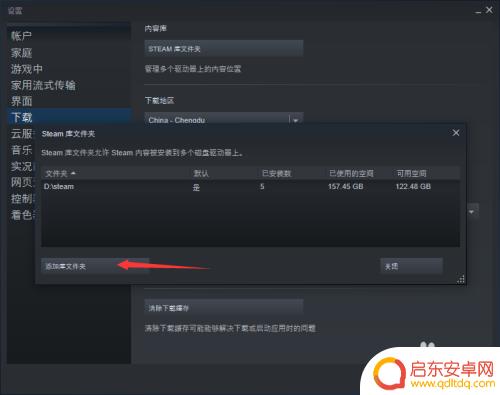Click 添加库文件夹 button
This screenshot has height=395, width=500.
(x=95, y=266)
